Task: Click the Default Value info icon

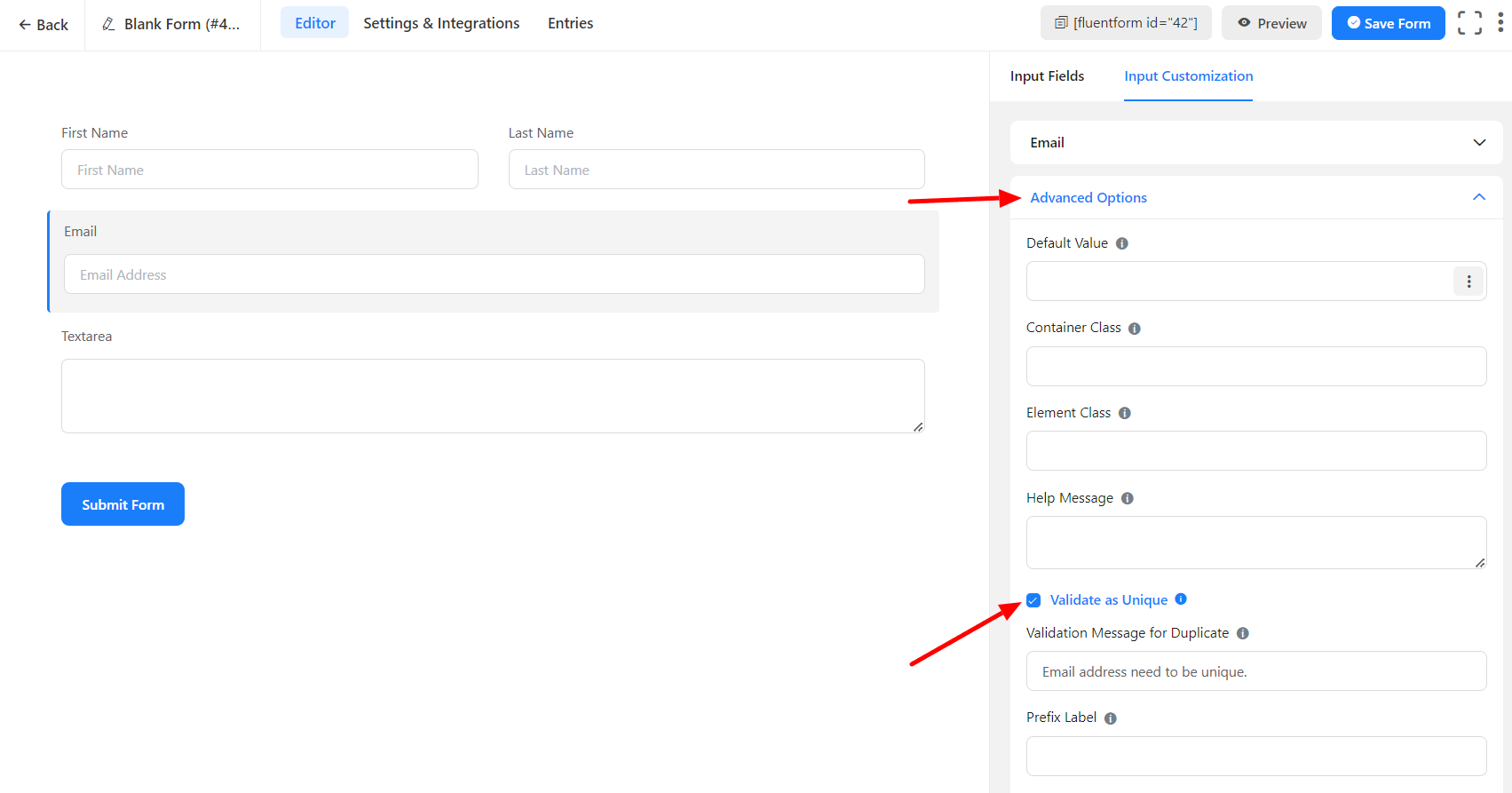Action: (x=1122, y=243)
